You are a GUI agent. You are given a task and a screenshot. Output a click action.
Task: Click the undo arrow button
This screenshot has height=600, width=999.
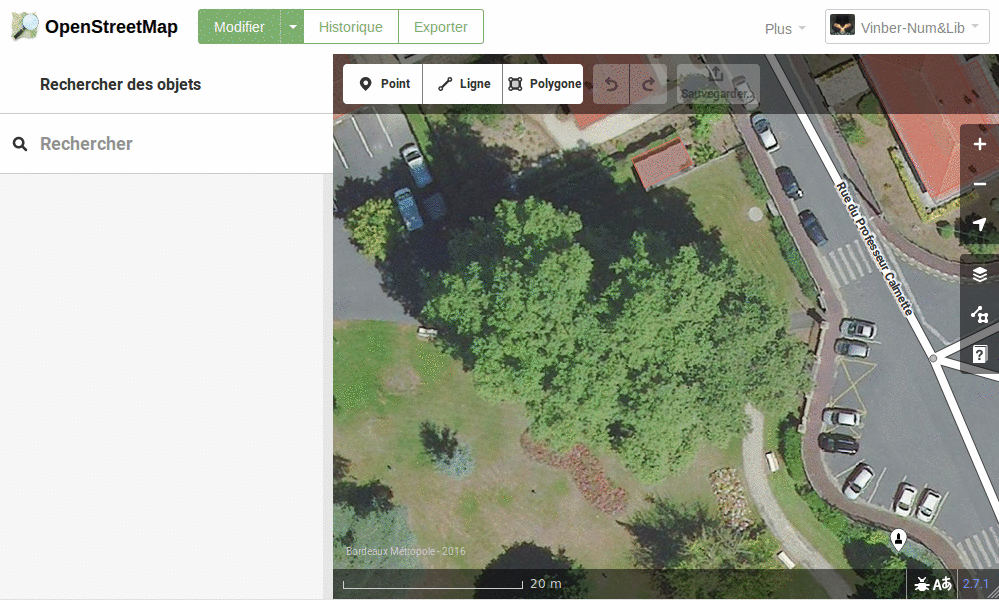(x=611, y=84)
